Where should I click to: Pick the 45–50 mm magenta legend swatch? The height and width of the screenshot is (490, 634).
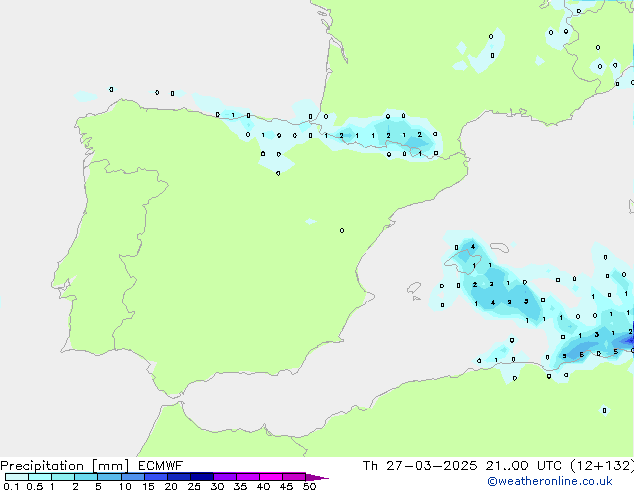tap(294, 477)
